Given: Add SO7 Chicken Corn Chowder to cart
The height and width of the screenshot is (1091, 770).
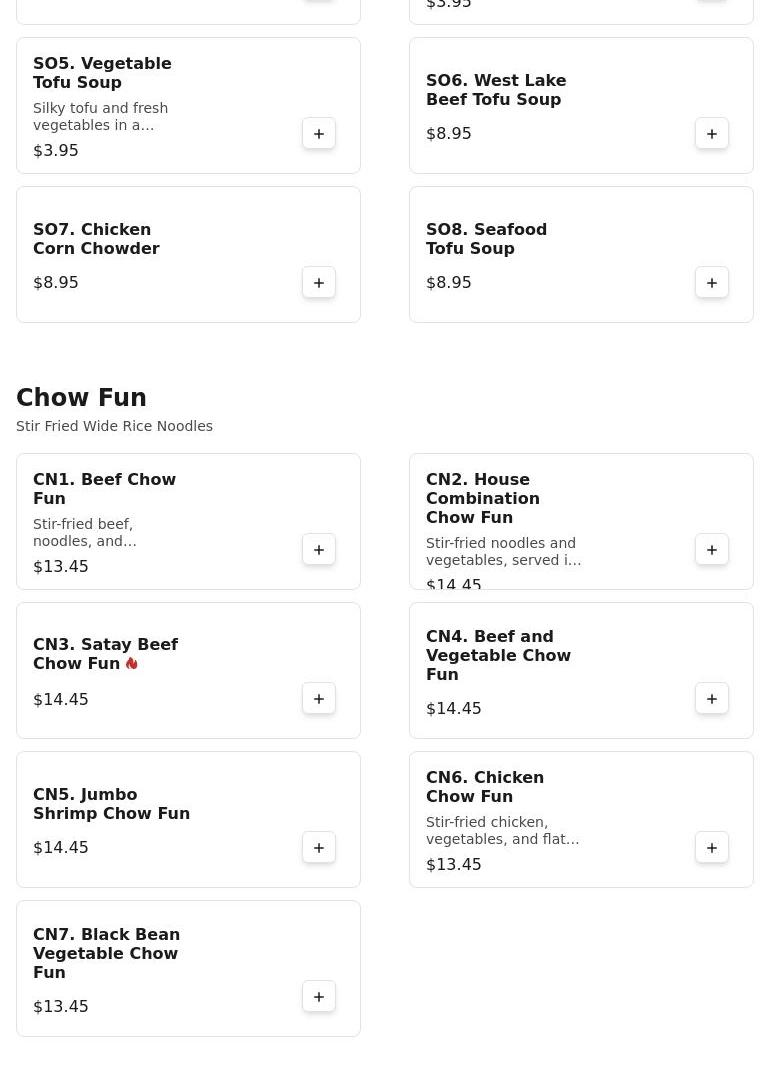Looking at the screenshot, I should (319, 282).
